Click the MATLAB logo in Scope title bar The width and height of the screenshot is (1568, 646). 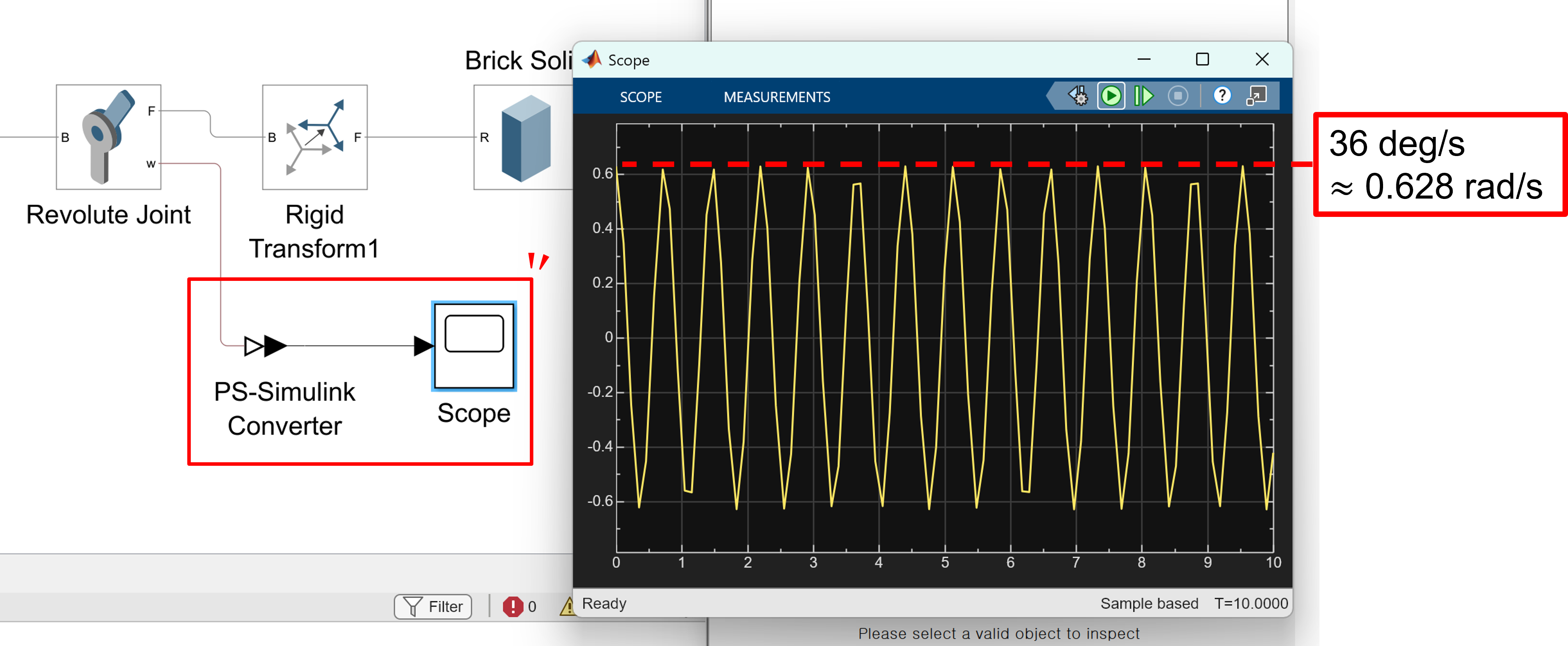tap(591, 60)
